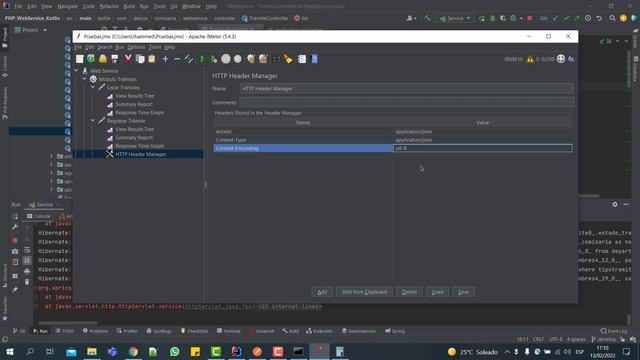Collapse the Modulo Tramites thread group arrow
Viewport: 640px width, 360px height.
pos(84,79)
